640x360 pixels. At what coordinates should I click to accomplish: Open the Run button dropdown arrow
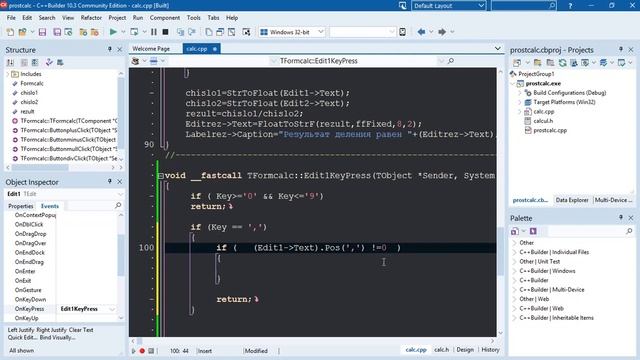tap(123, 32)
